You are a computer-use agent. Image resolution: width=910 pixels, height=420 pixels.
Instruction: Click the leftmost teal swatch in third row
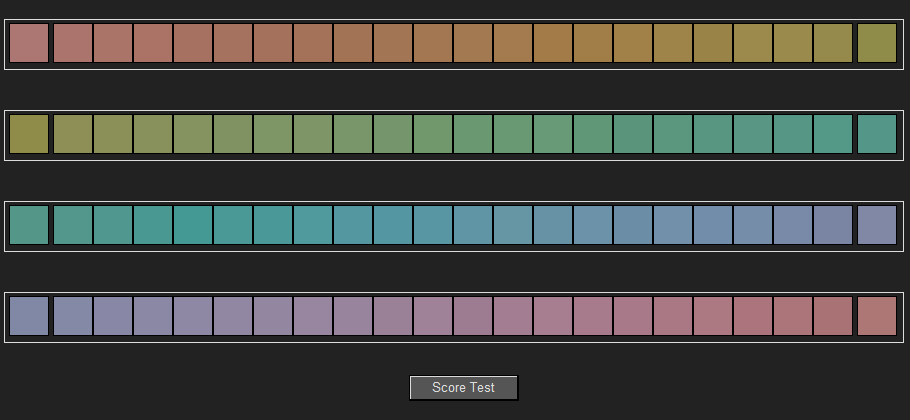click(x=29, y=225)
